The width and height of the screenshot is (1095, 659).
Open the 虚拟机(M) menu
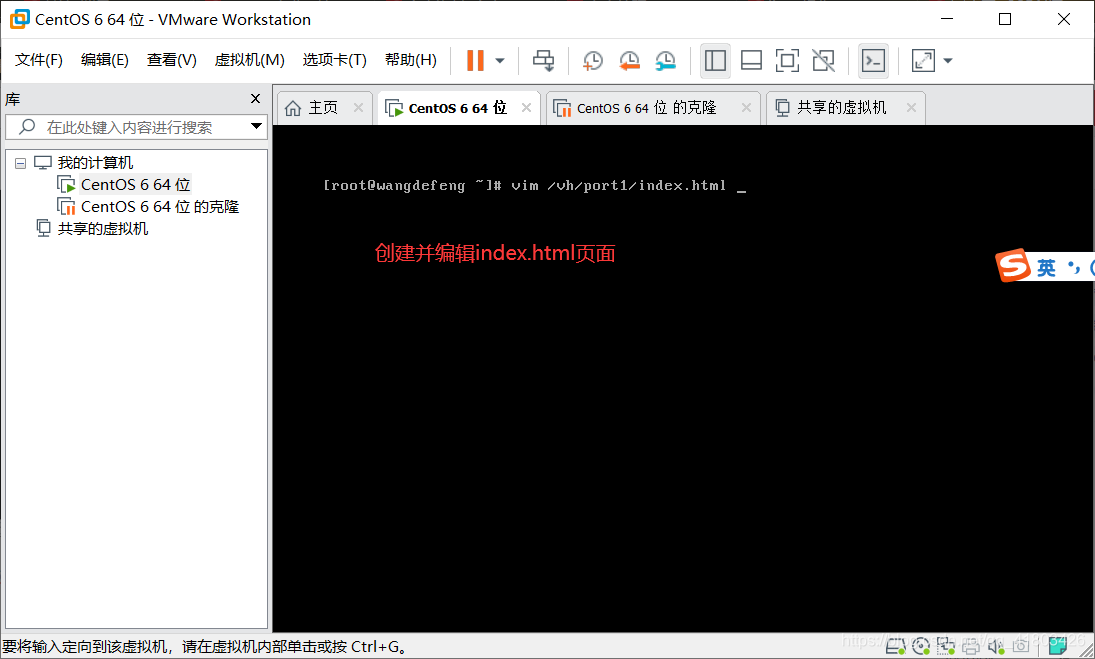click(248, 59)
